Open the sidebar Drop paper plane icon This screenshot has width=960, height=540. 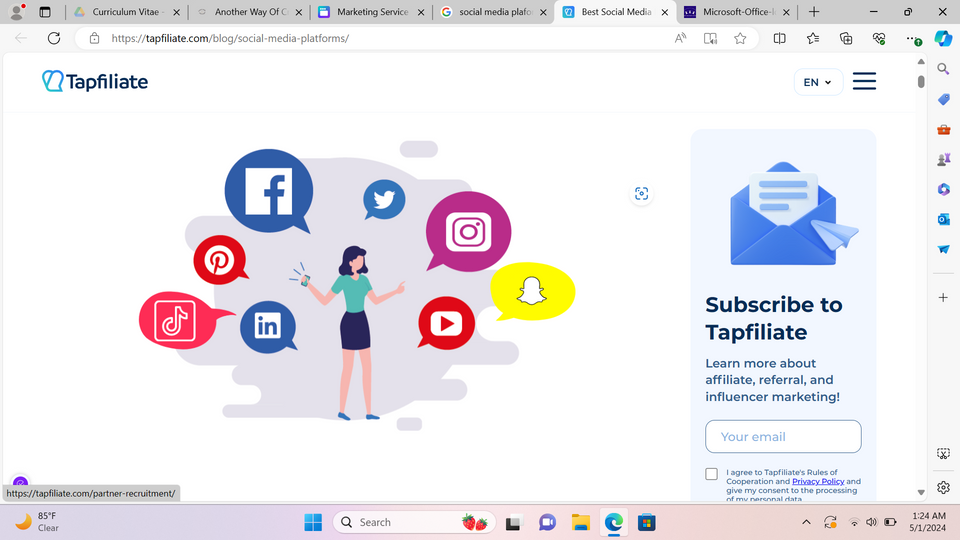[943, 249]
